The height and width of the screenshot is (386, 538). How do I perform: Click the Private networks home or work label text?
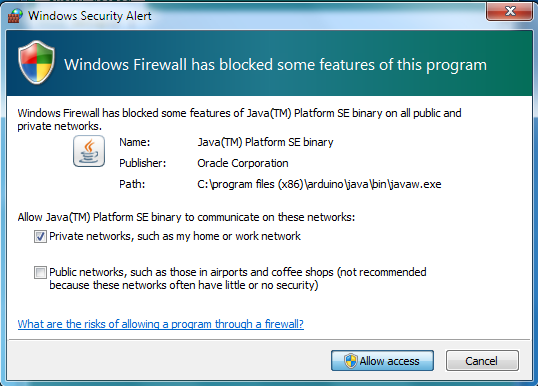pos(175,236)
